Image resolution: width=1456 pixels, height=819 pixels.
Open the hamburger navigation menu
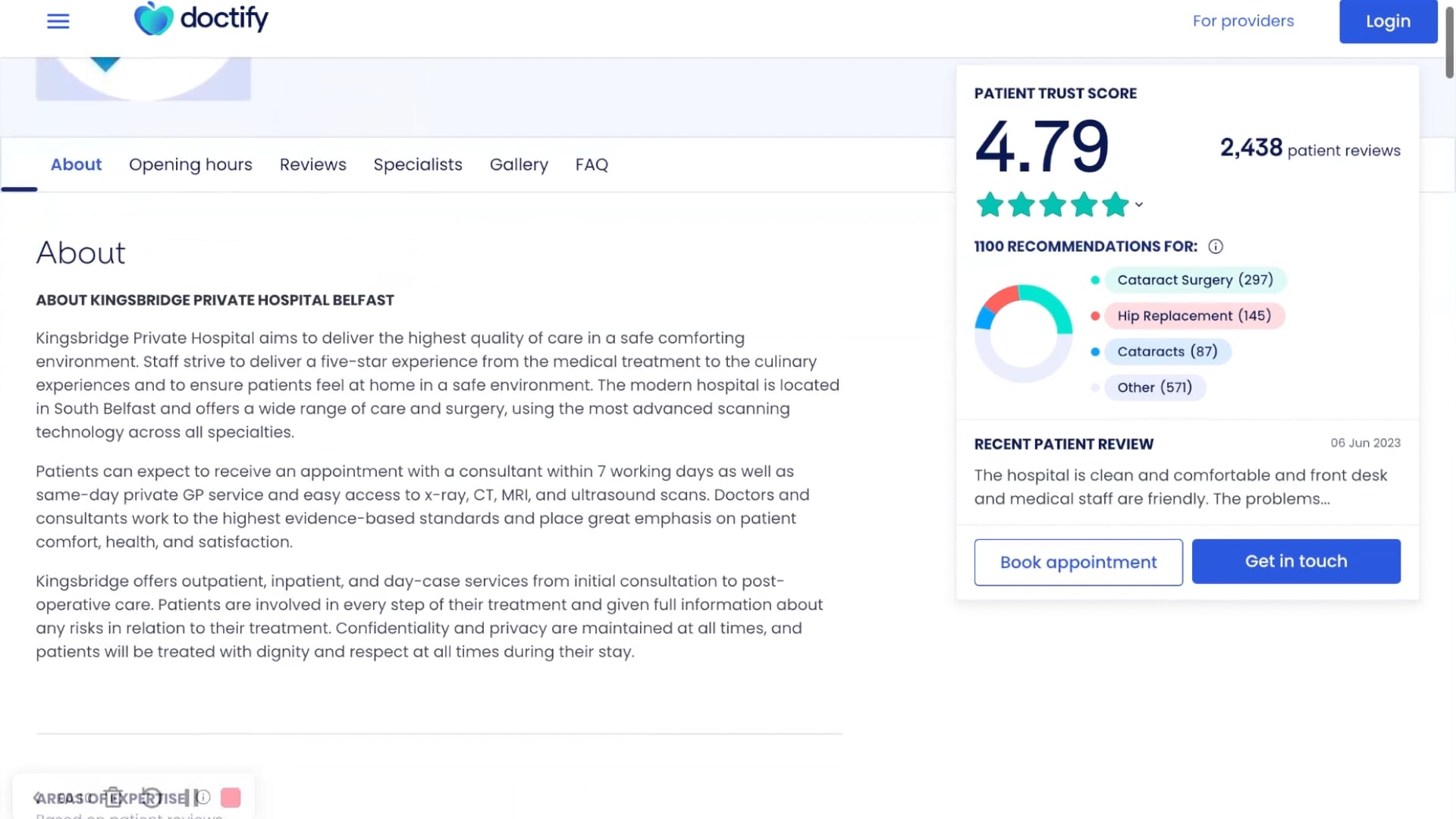point(58,21)
